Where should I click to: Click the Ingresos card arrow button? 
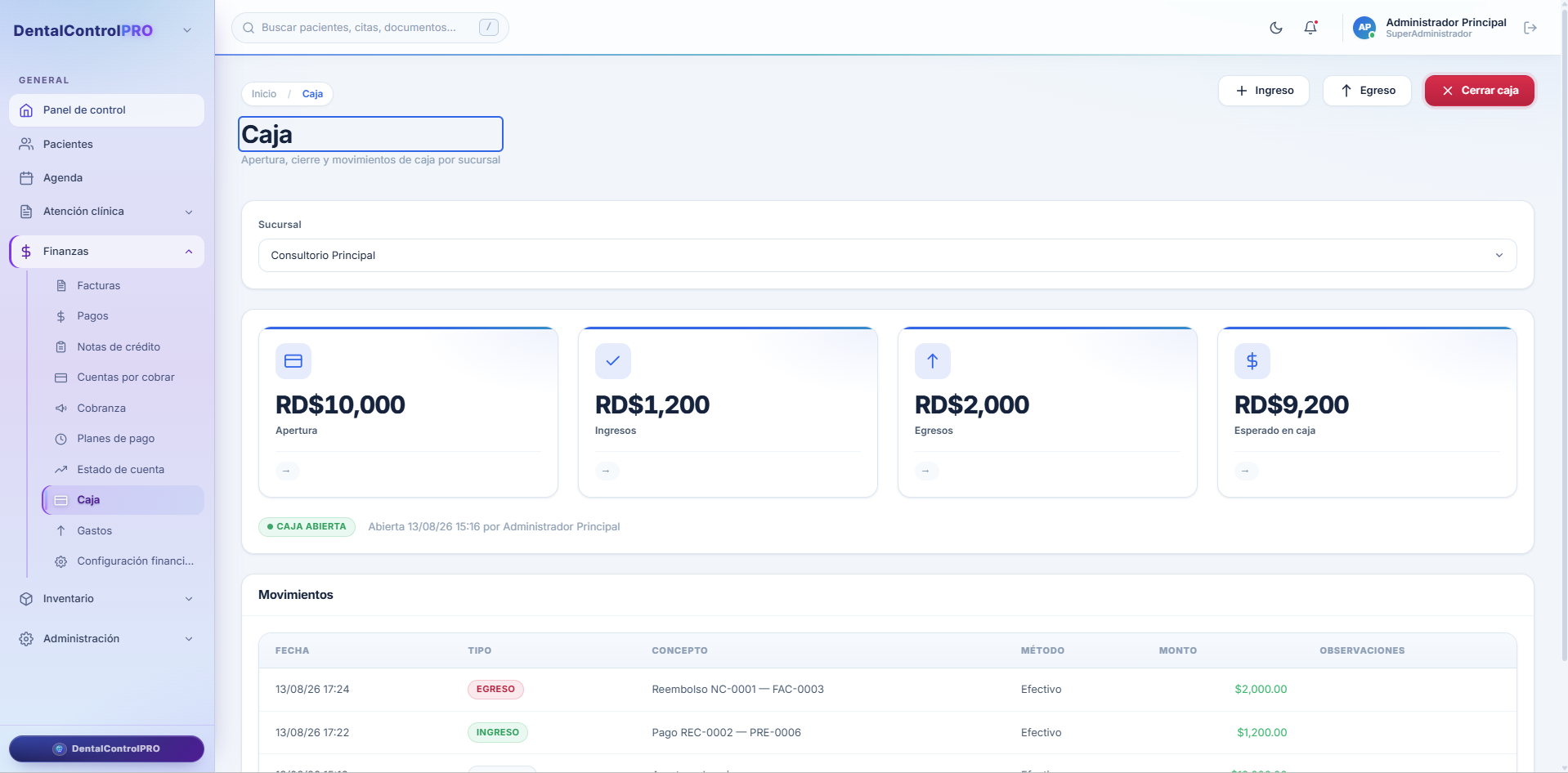pos(607,471)
